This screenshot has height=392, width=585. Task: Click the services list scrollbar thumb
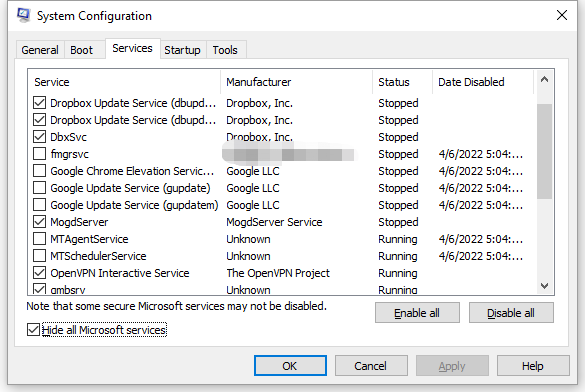coord(544,151)
